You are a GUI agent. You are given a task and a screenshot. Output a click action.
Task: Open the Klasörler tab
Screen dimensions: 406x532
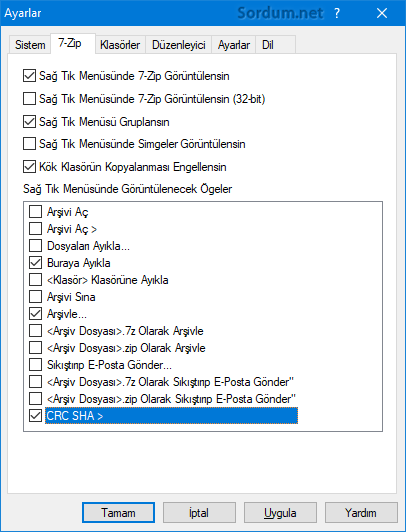[x=120, y=45]
